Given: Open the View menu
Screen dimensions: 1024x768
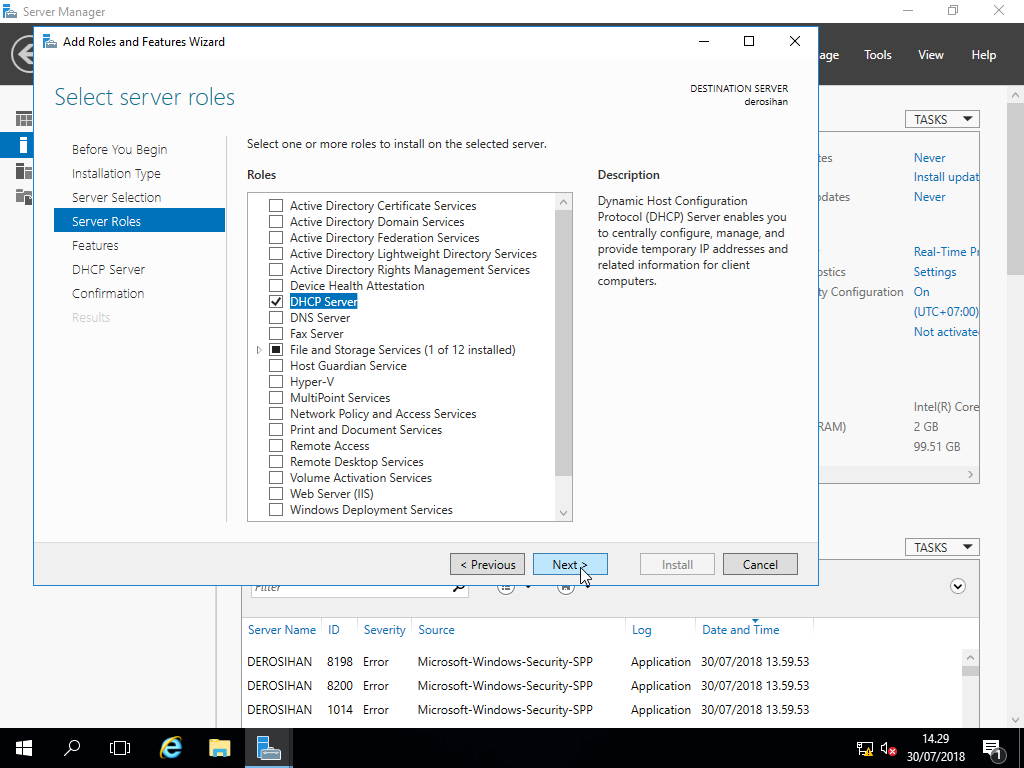Looking at the screenshot, I should pyautogui.click(x=931, y=55).
